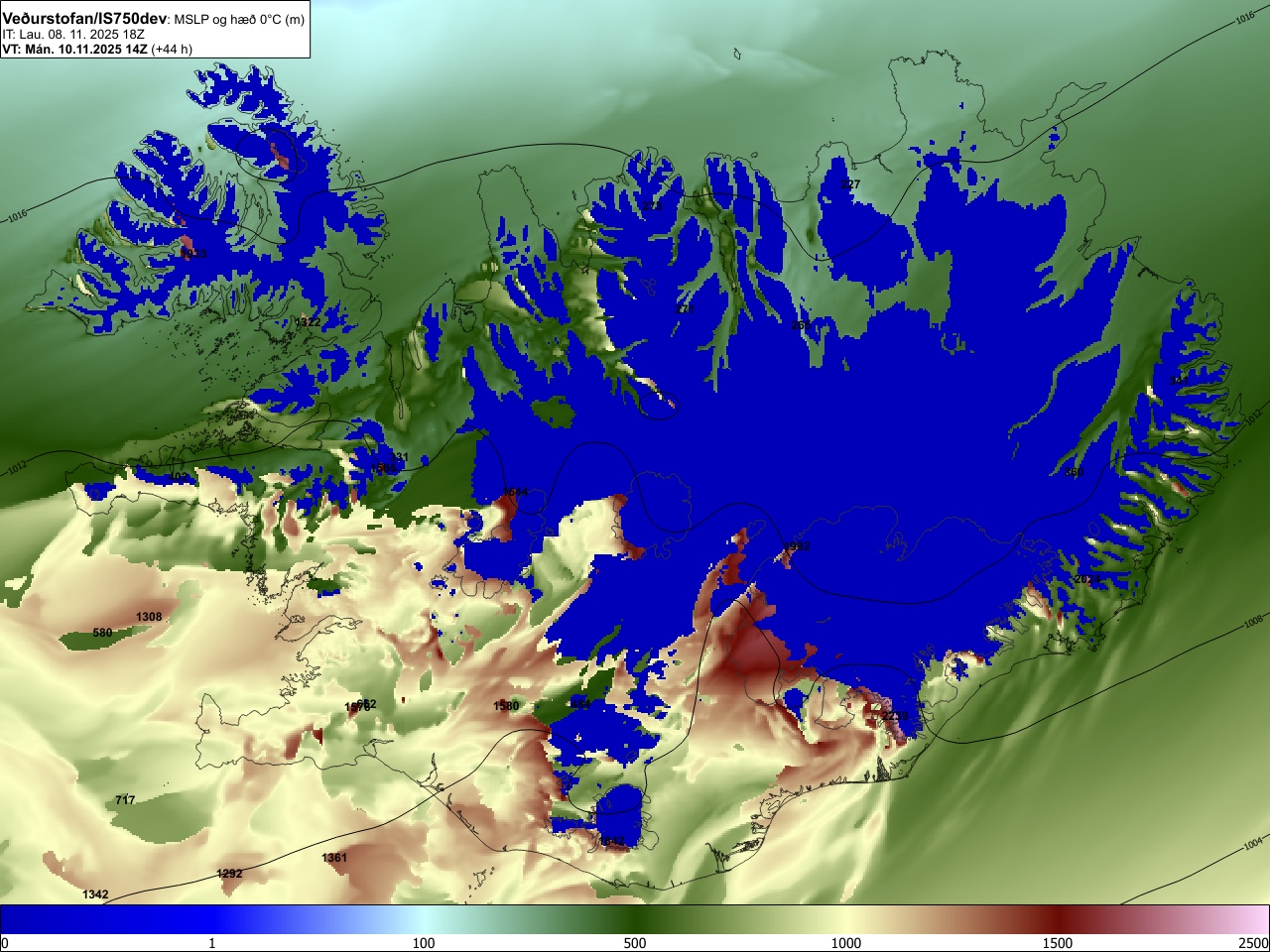
Task: Click the 1308 height value on the map
Action: tap(149, 617)
